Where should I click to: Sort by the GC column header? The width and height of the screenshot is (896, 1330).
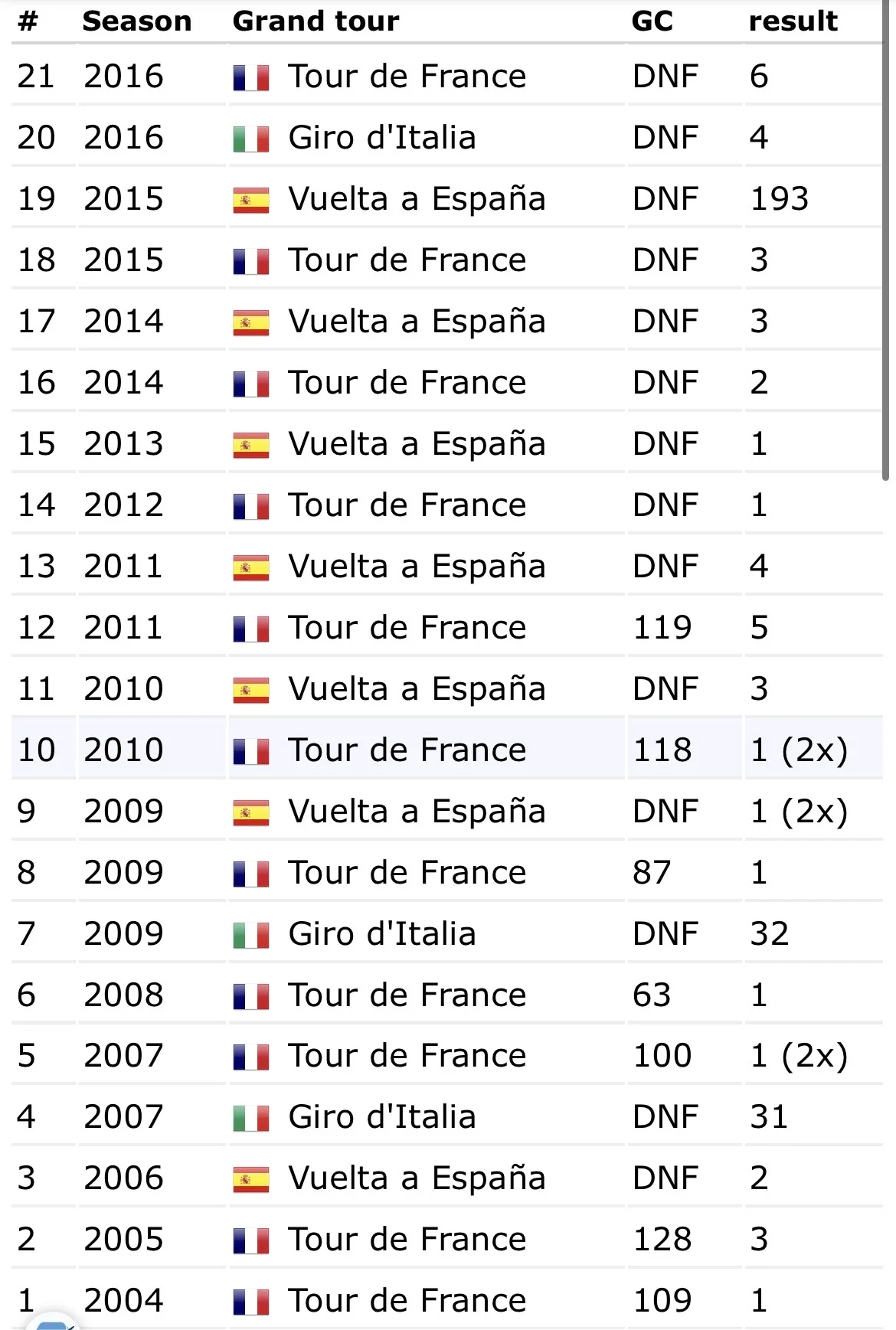click(652, 21)
